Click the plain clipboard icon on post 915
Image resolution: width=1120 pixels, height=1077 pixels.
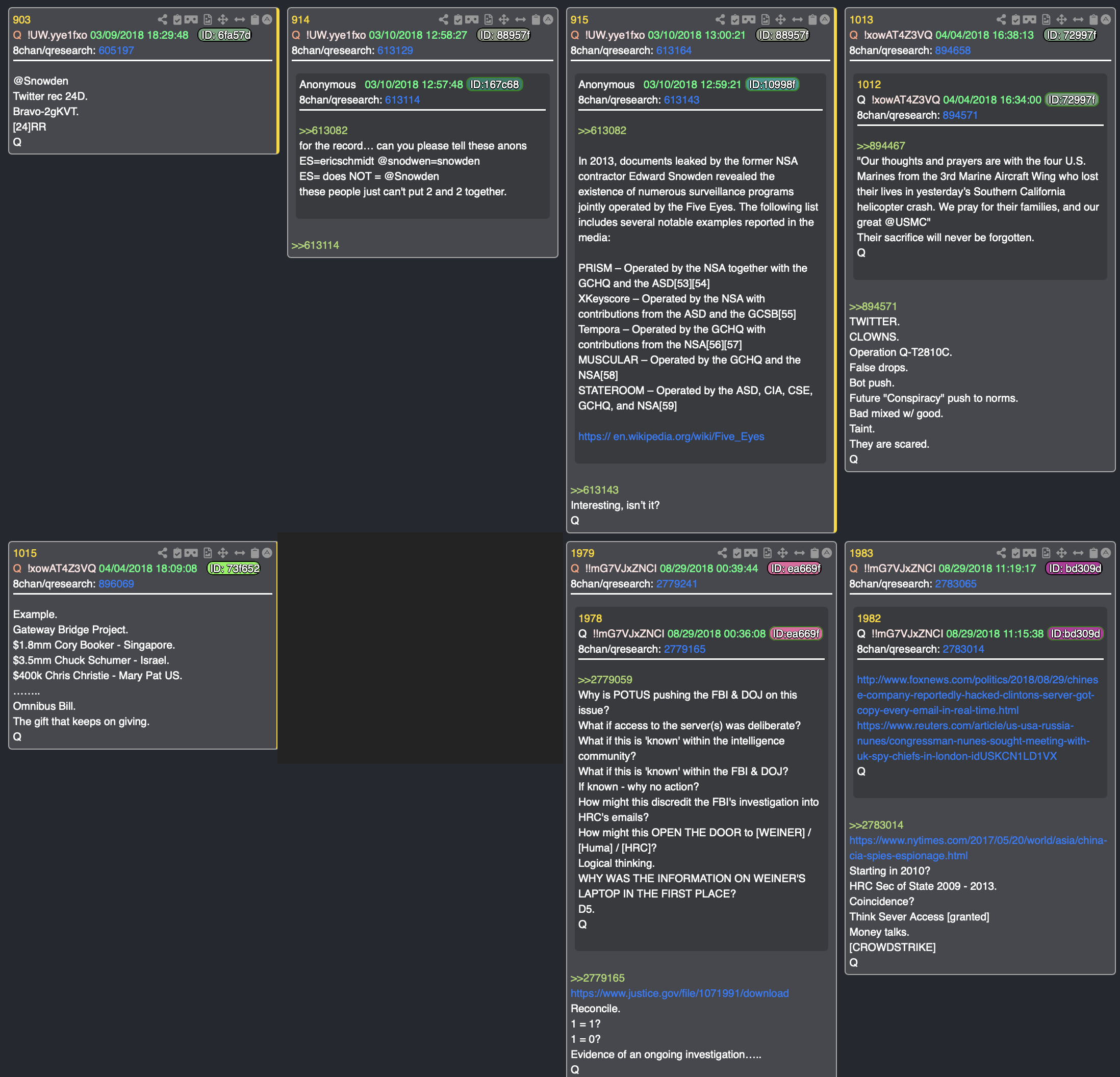[x=812, y=20]
